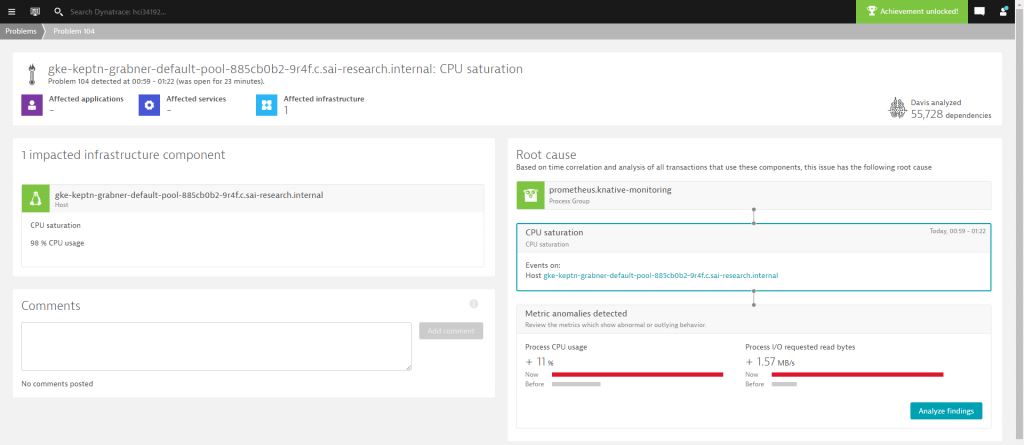
Task: Click the blue Affected services gear icon
Action: tap(149, 104)
